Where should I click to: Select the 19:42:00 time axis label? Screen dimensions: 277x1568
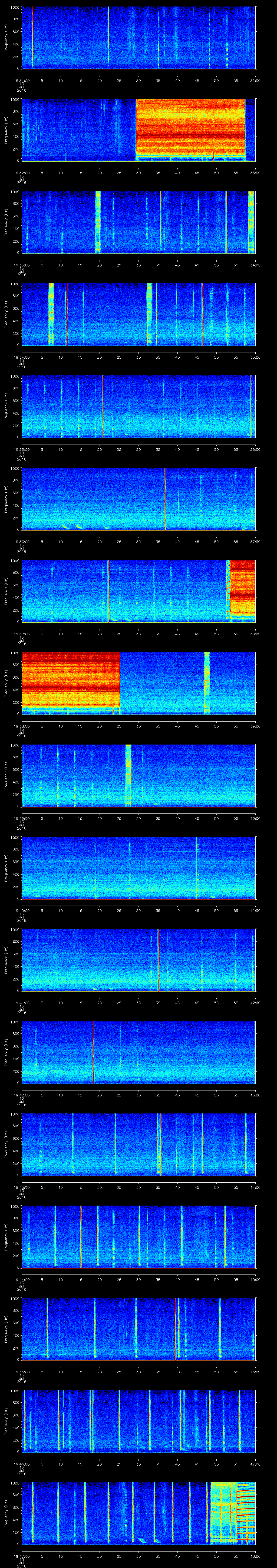(x=21, y=1095)
